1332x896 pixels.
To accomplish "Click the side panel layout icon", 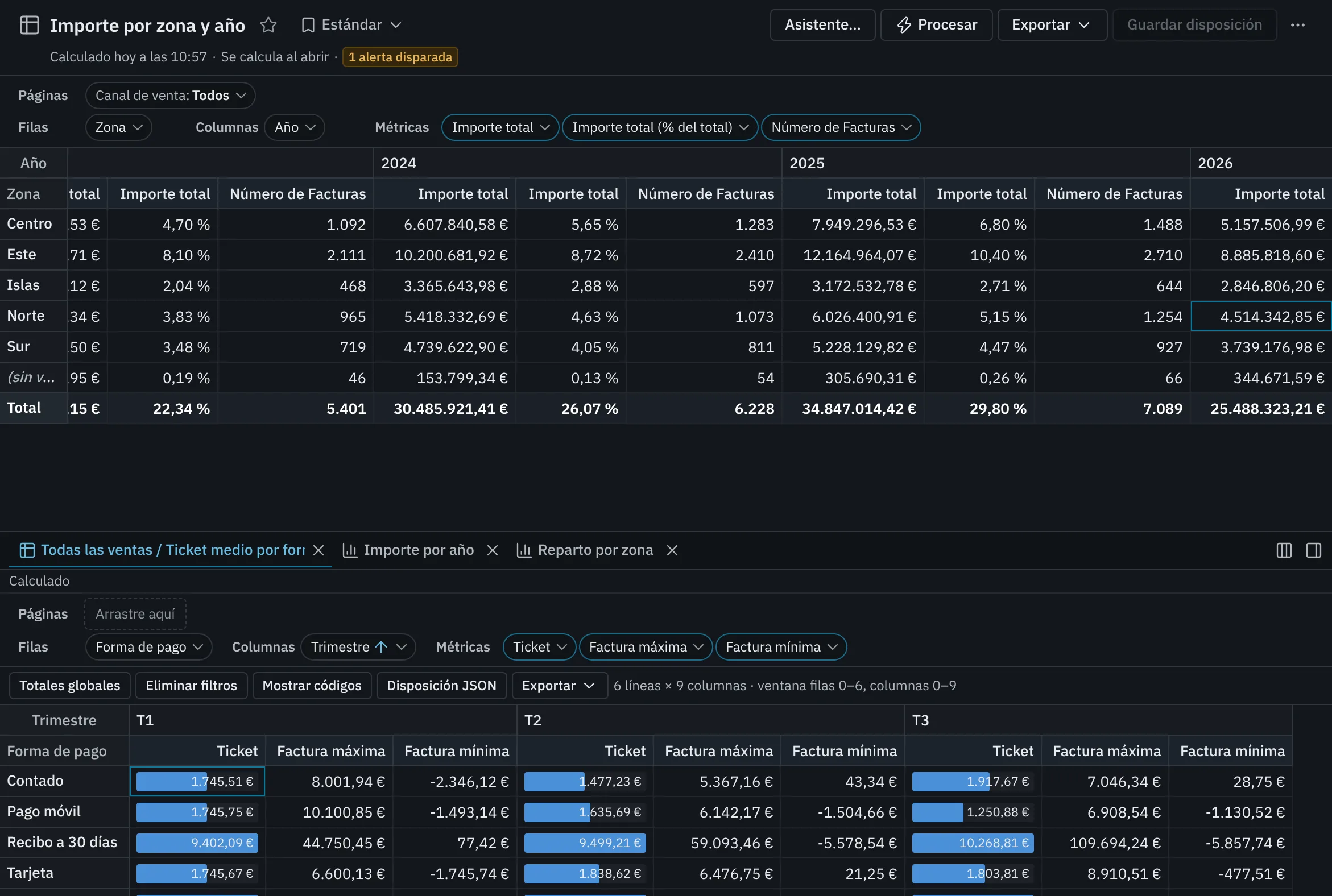I will (1314, 550).
